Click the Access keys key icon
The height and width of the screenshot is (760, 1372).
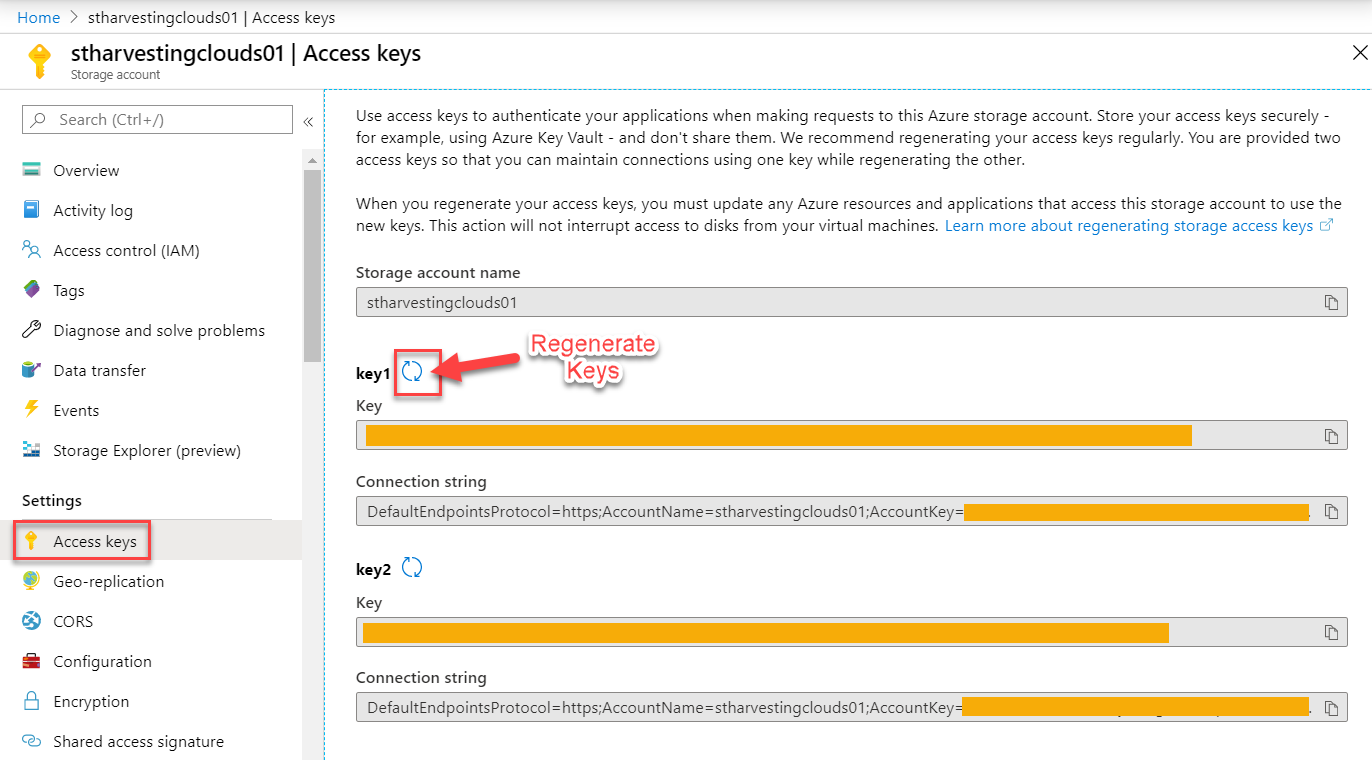pyautogui.click(x=32, y=541)
